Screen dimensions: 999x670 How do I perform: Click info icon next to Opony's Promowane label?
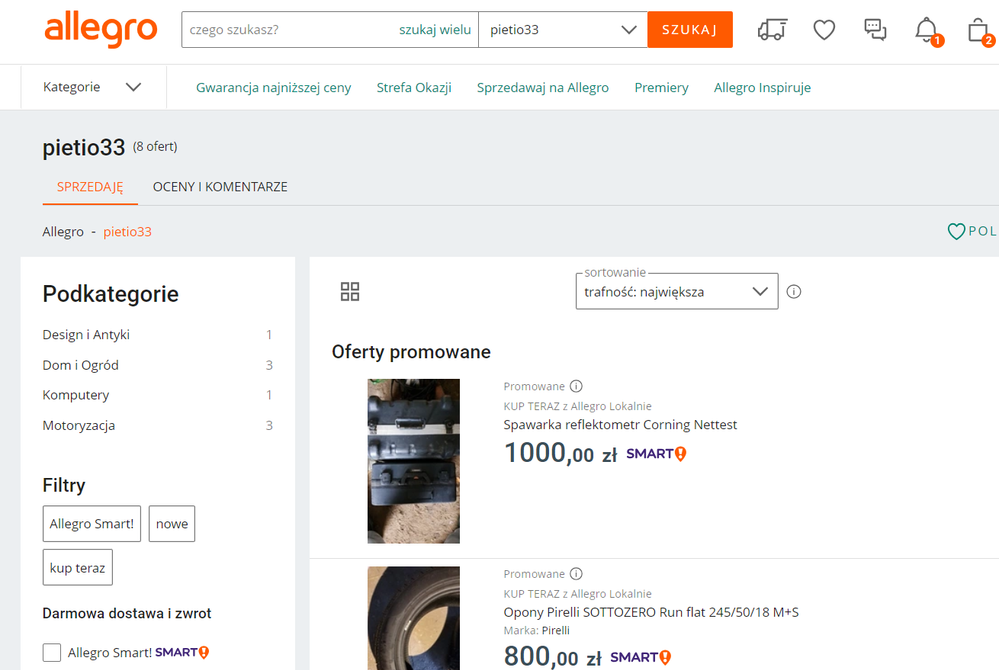(x=576, y=574)
